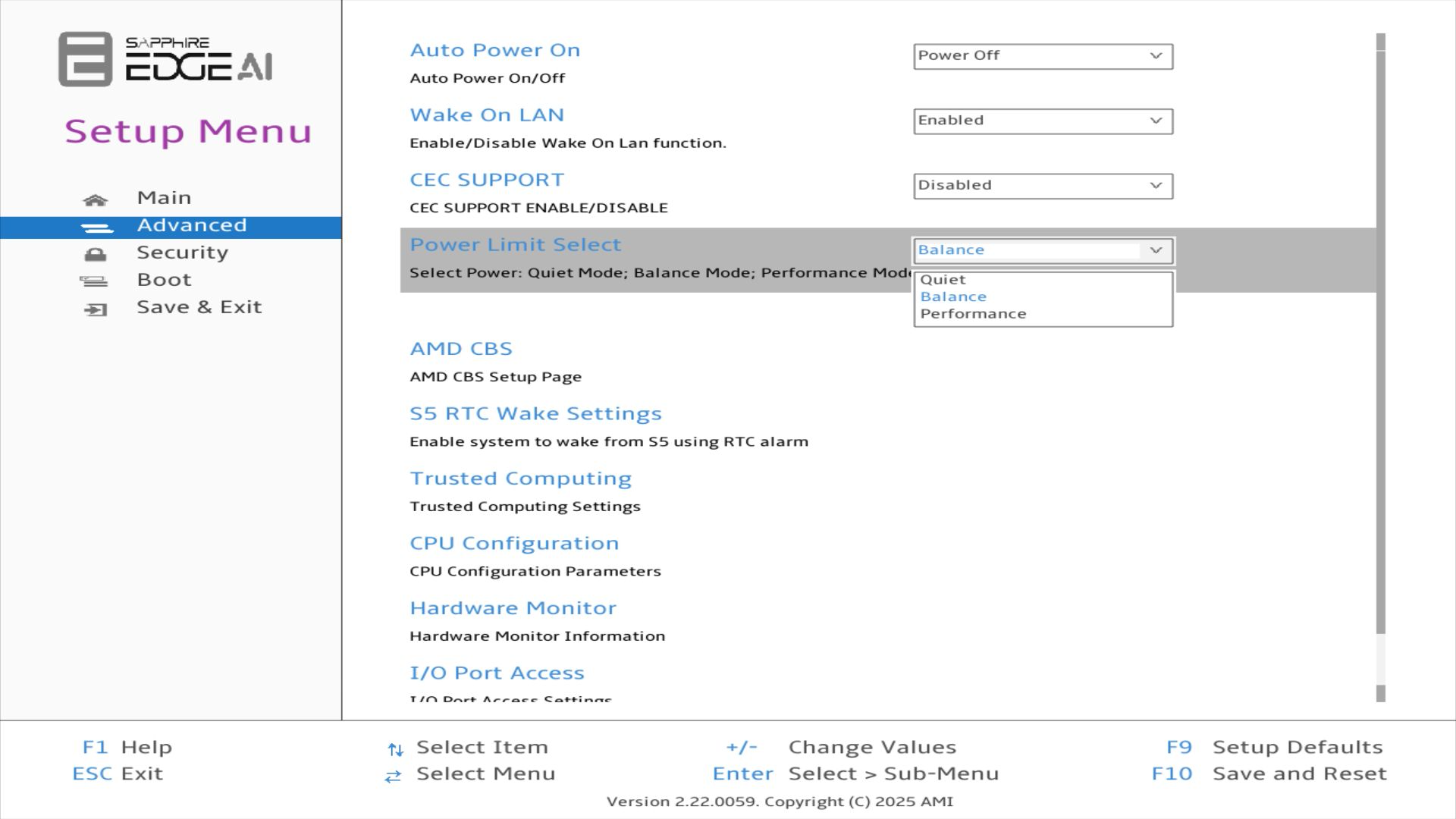The width and height of the screenshot is (1456, 819).
Task: Click the Boot drive icon
Action: [94, 281]
